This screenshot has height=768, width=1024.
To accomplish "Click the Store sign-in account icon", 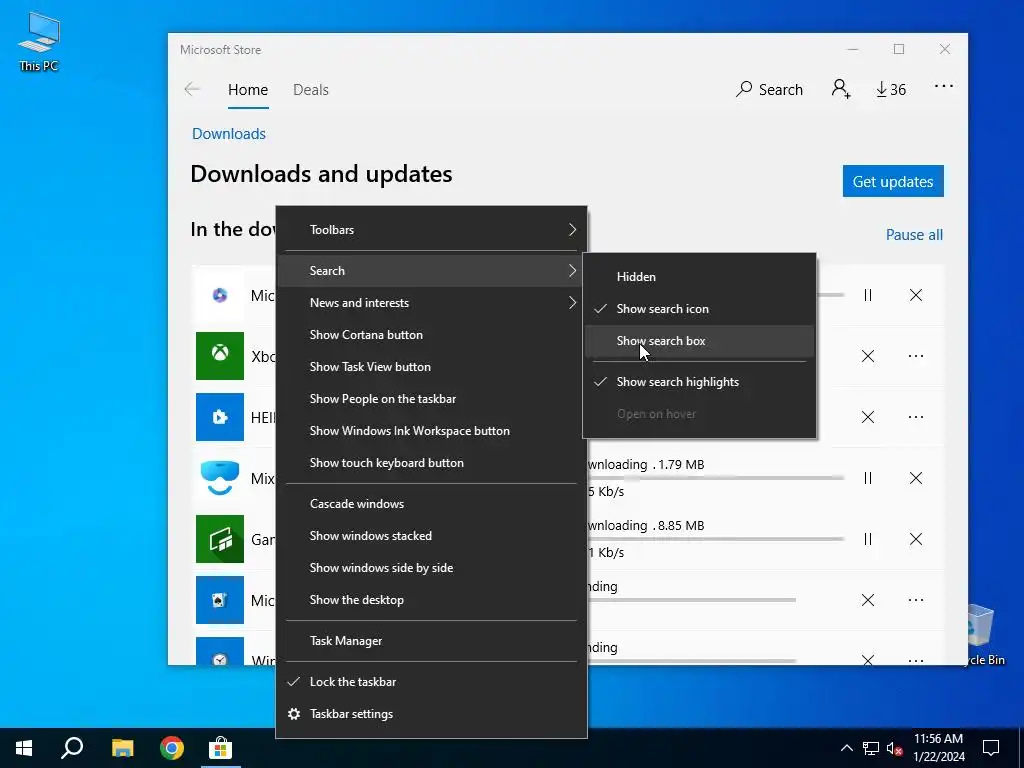I will (x=841, y=89).
